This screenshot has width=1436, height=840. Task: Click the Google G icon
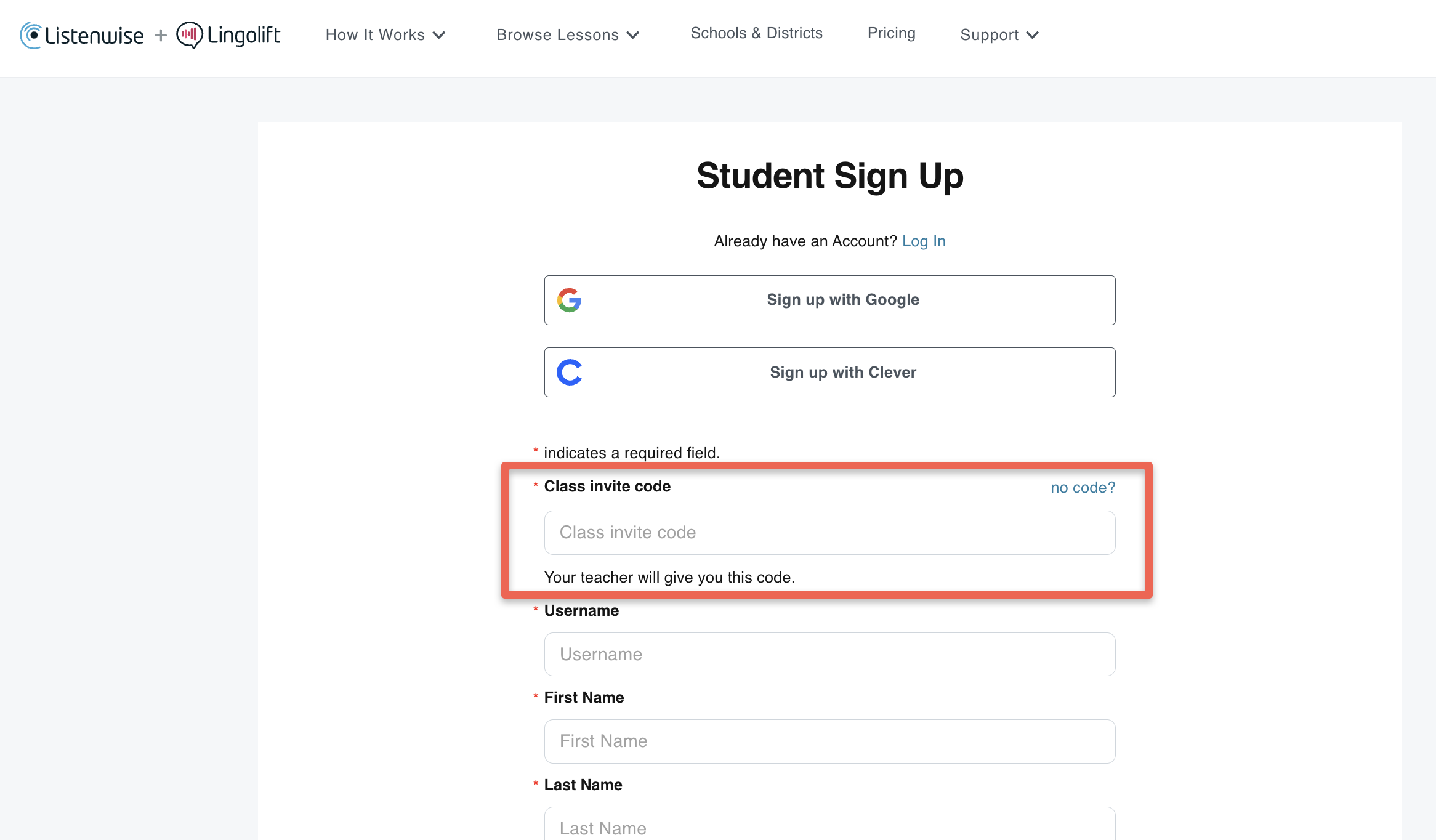pyautogui.click(x=570, y=300)
